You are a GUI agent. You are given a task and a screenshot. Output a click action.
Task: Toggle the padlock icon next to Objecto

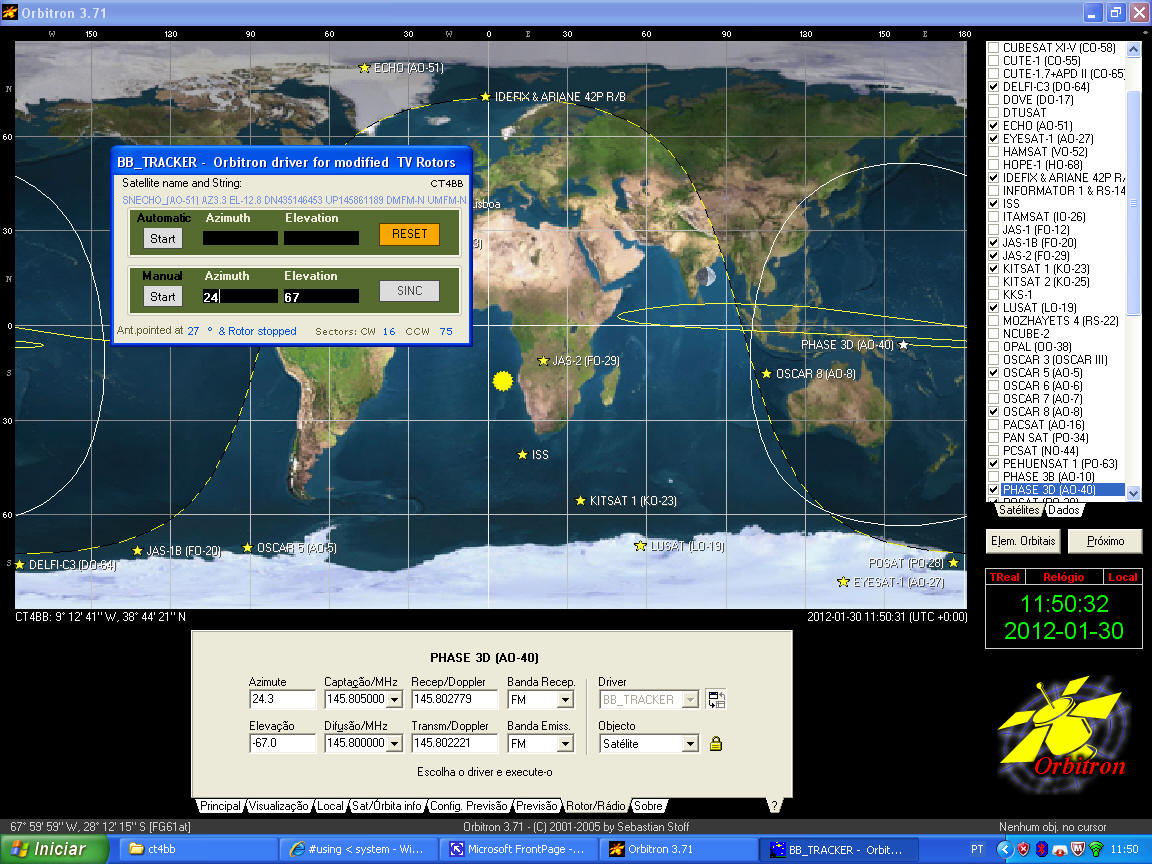(716, 744)
